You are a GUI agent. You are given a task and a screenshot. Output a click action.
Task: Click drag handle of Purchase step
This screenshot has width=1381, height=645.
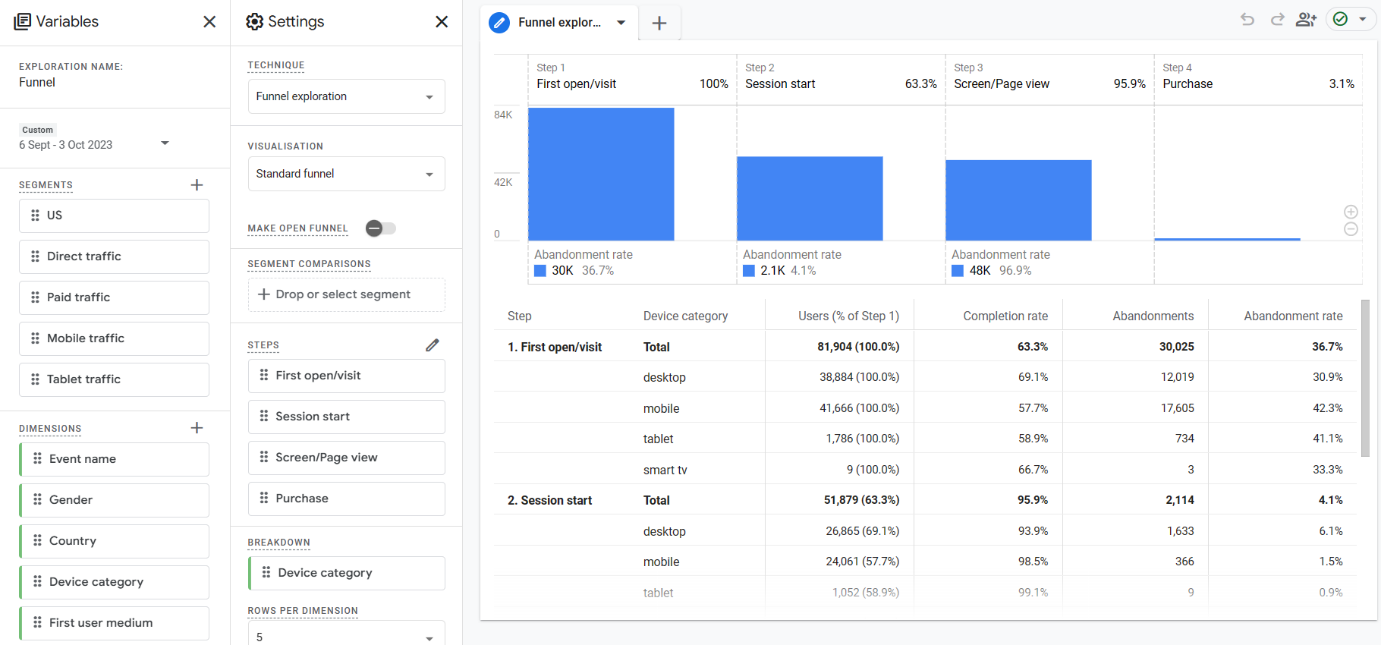point(264,498)
